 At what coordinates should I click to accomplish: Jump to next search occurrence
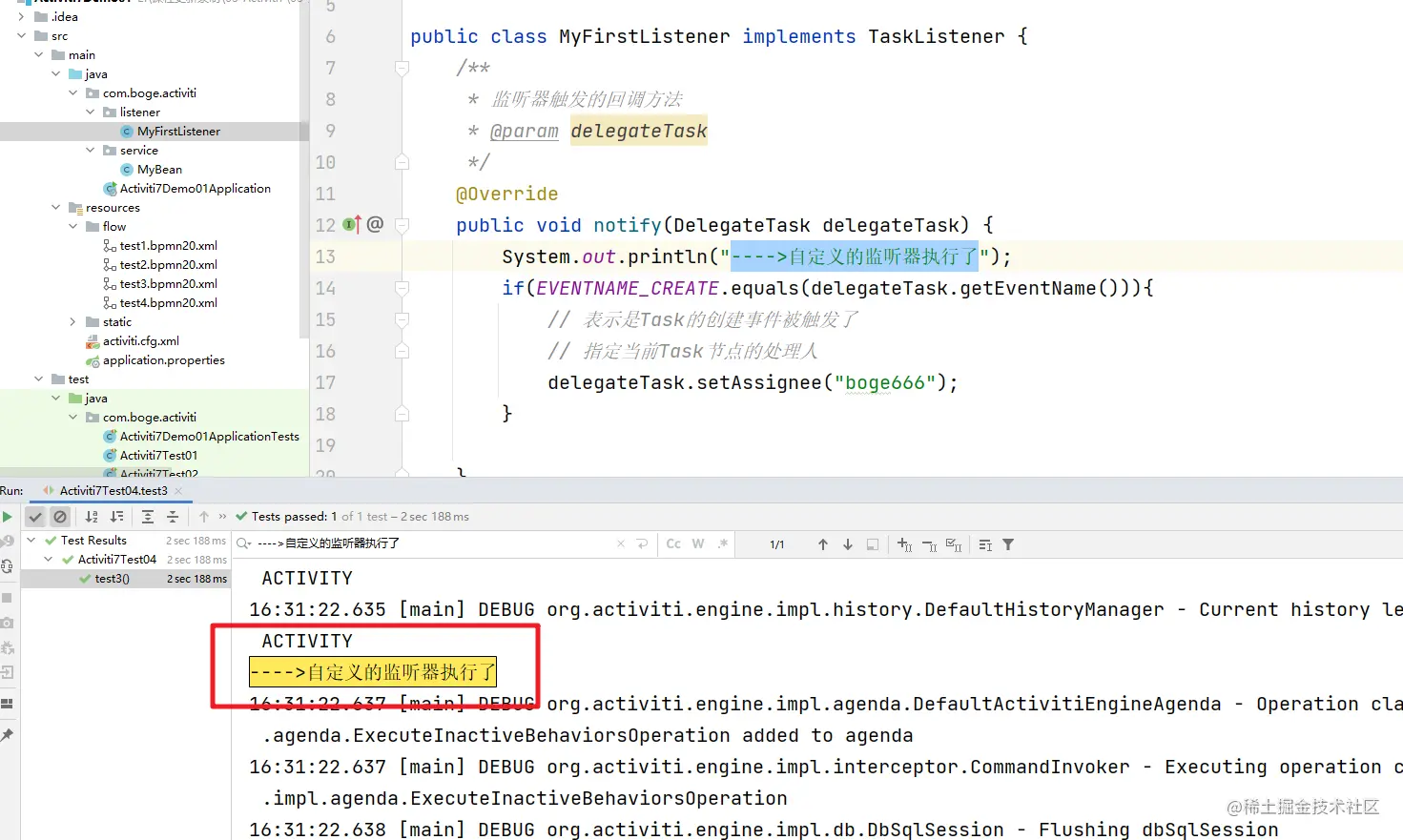(x=848, y=544)
